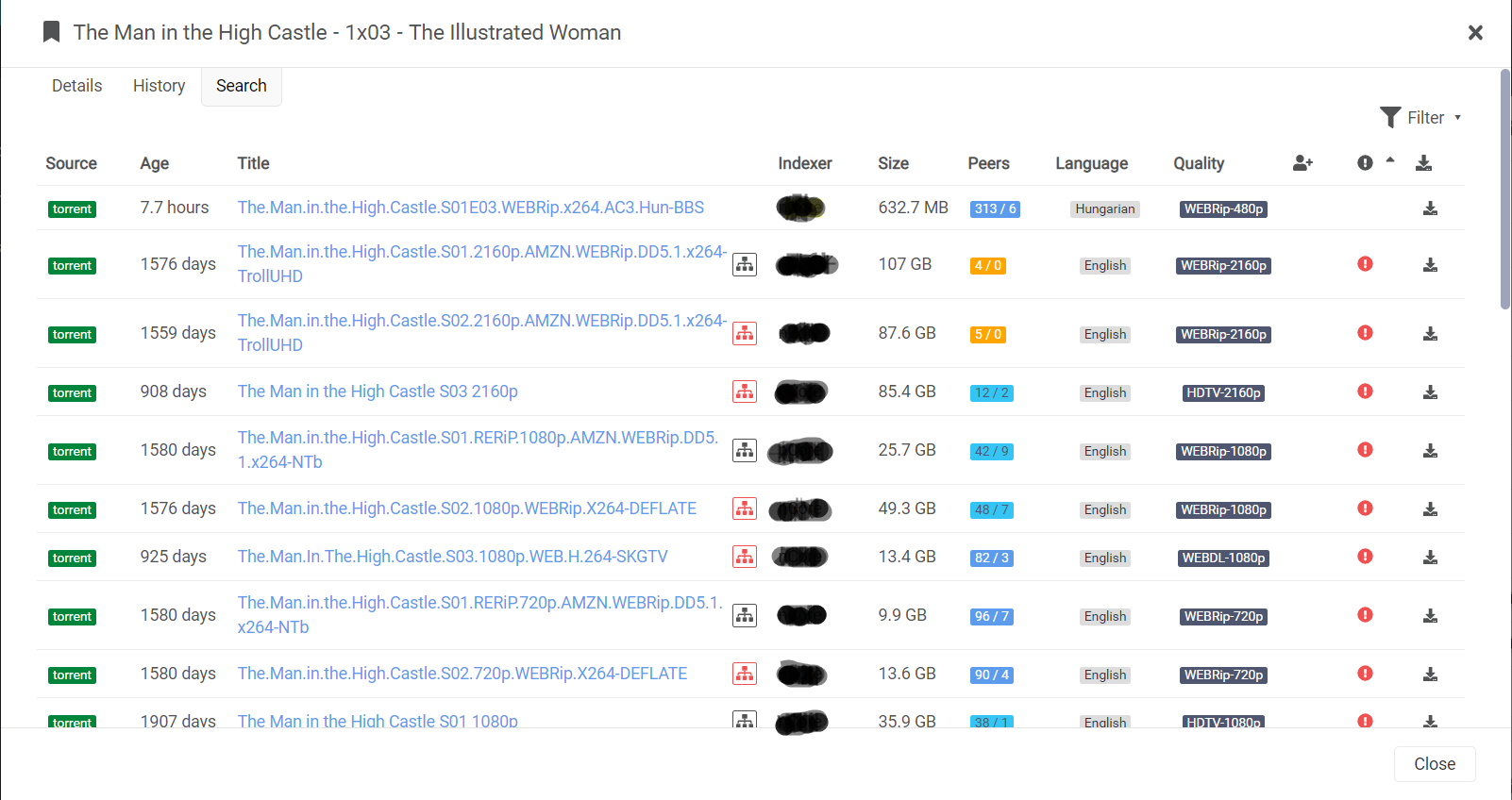The image size is (1512, 800).
Task: Click the 4 / 0 peers badge
Action: [x=987, y=266]
